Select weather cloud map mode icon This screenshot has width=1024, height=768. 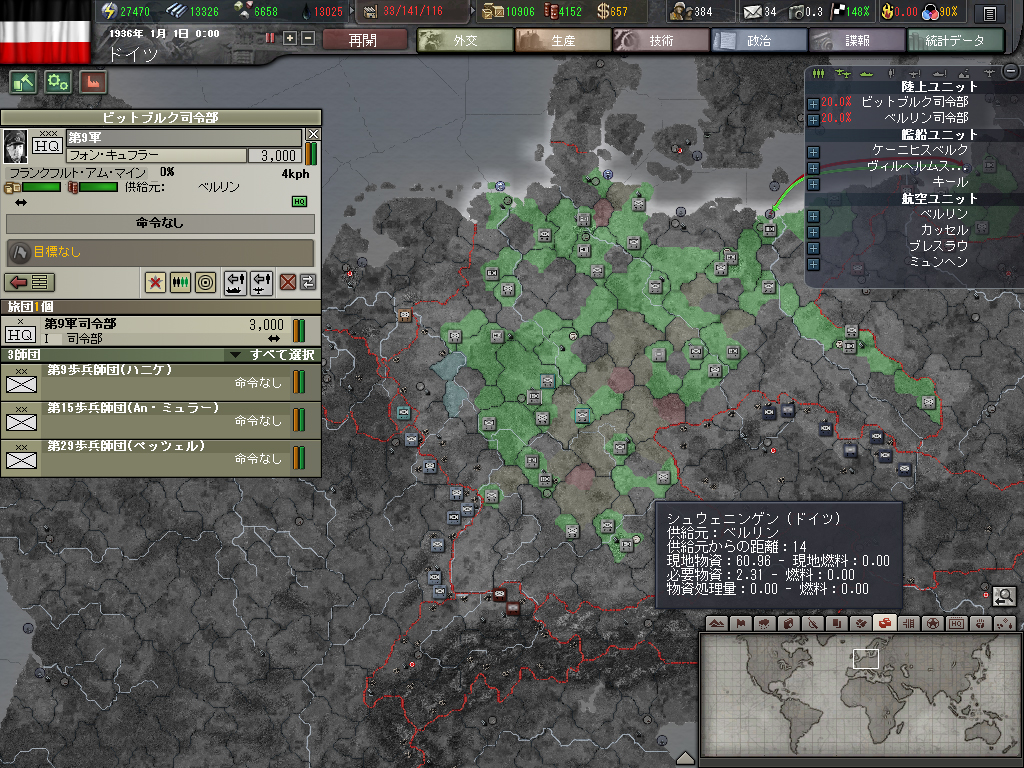coord(765,623)
